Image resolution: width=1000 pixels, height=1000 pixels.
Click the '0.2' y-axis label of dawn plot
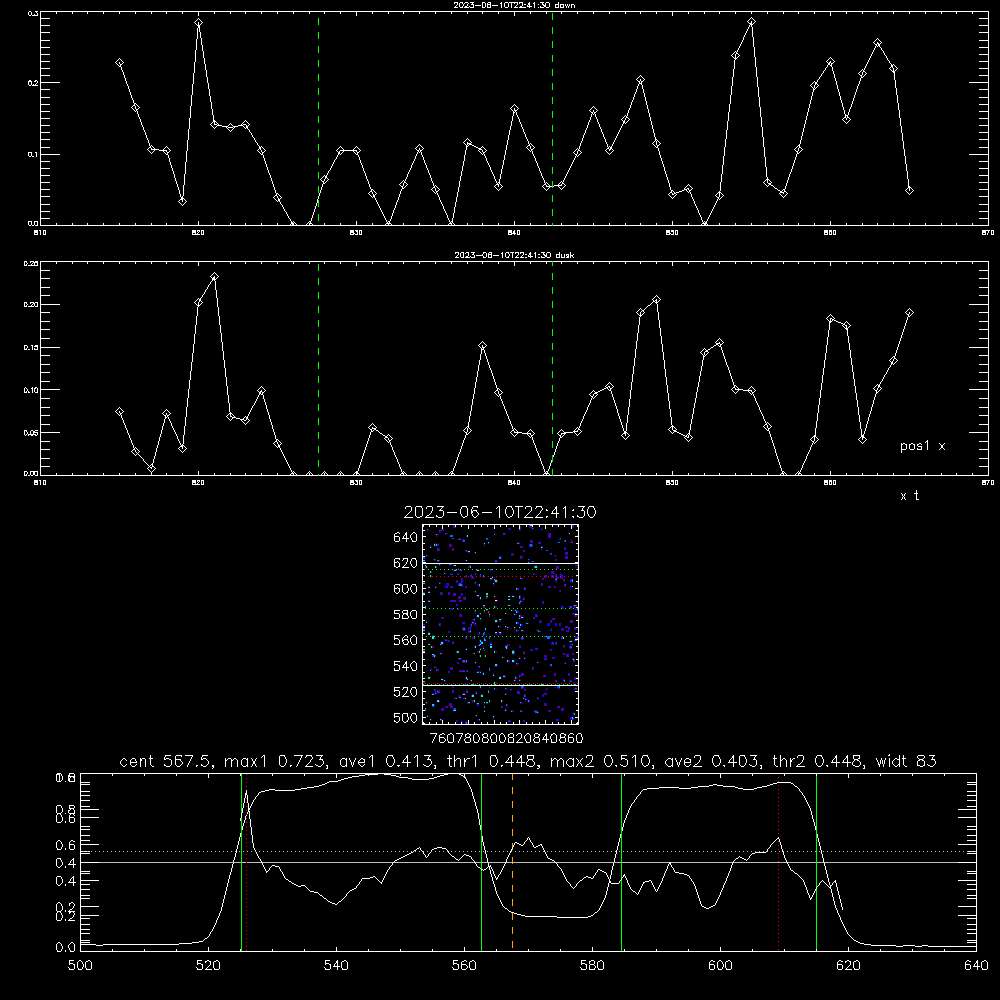pos(33,83)
